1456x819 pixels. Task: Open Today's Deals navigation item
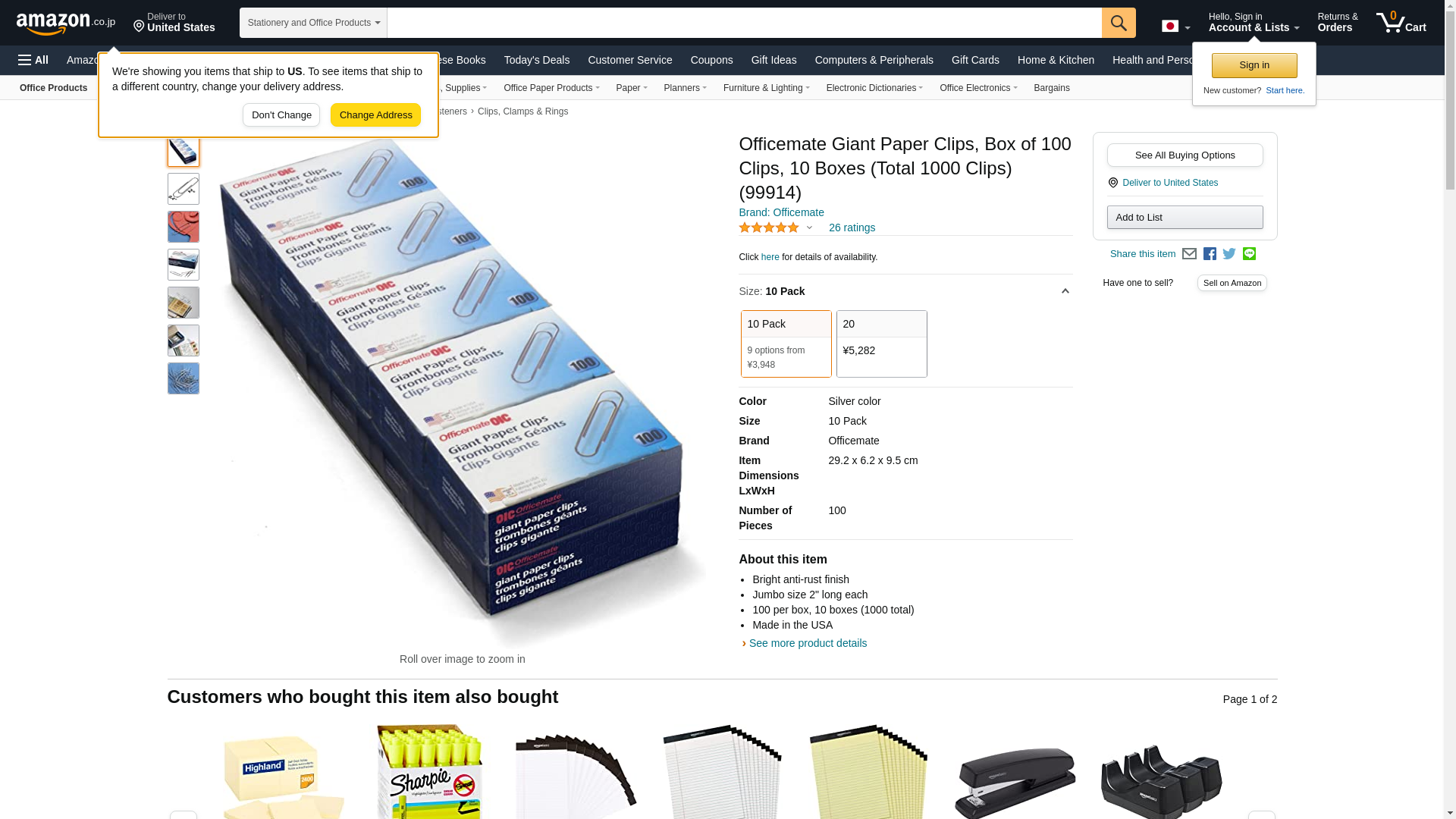(536, 60)
